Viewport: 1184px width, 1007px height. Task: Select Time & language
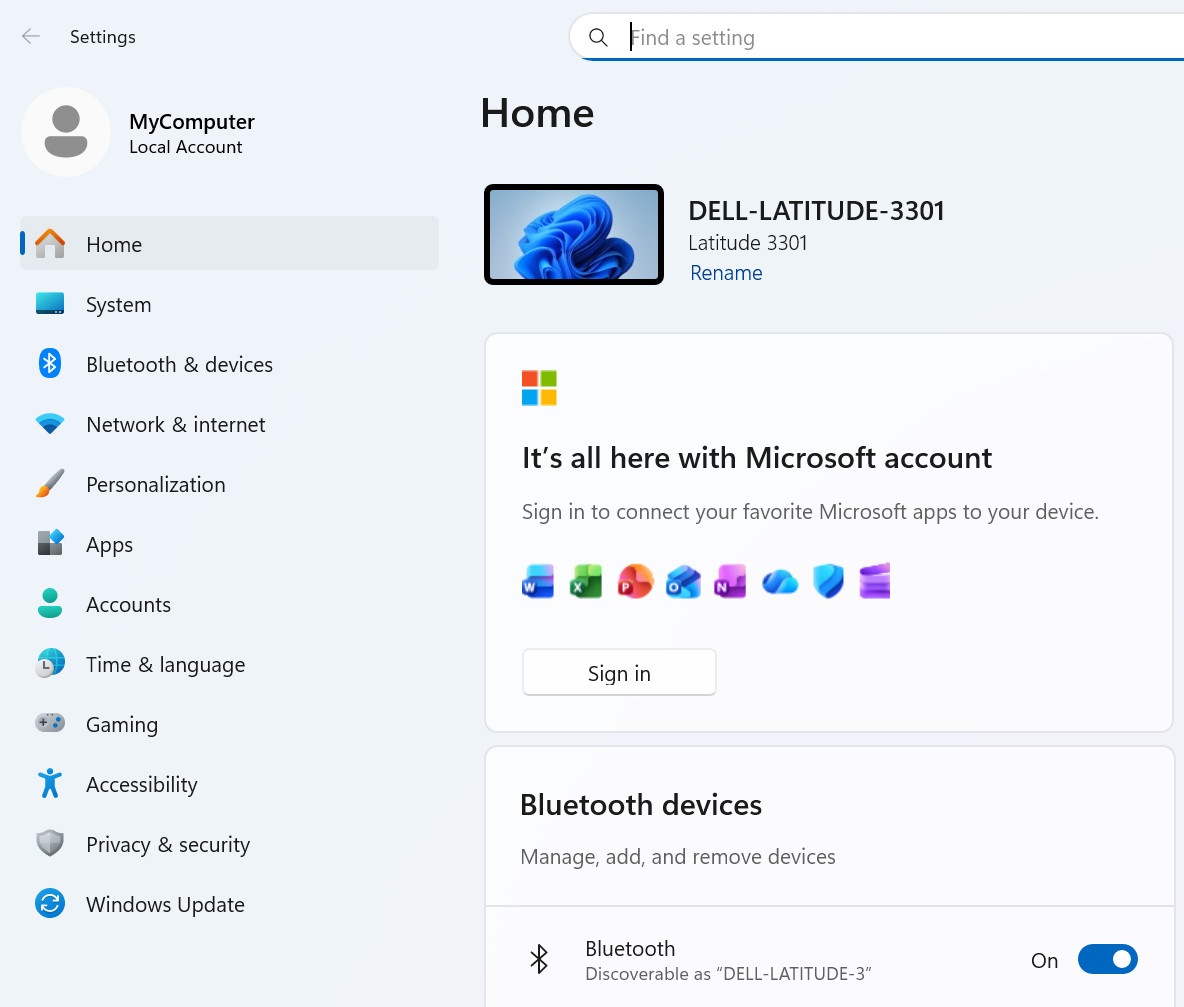coord(229,664)
